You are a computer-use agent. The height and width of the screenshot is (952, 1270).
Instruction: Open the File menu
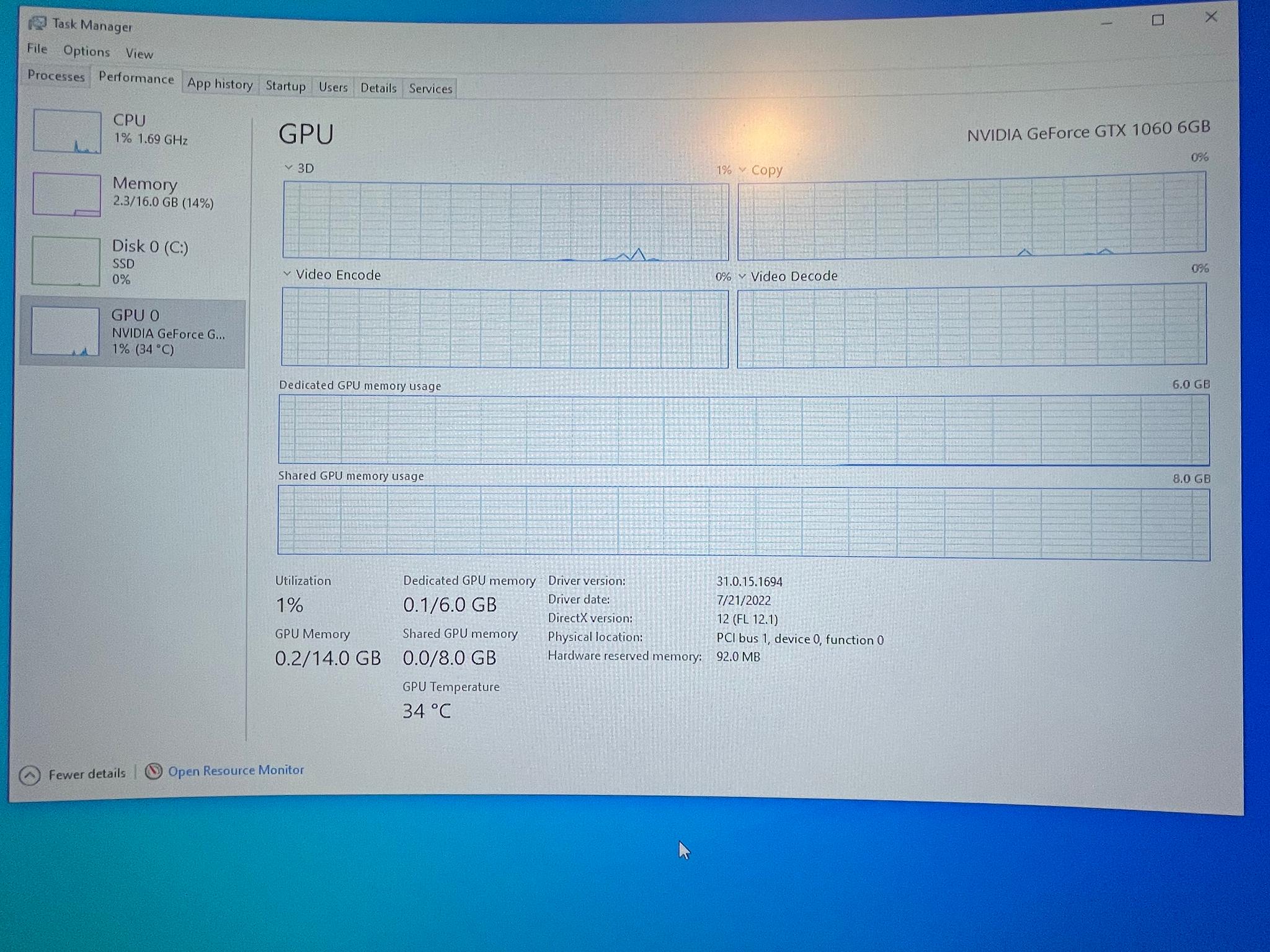tap(37, 50)
